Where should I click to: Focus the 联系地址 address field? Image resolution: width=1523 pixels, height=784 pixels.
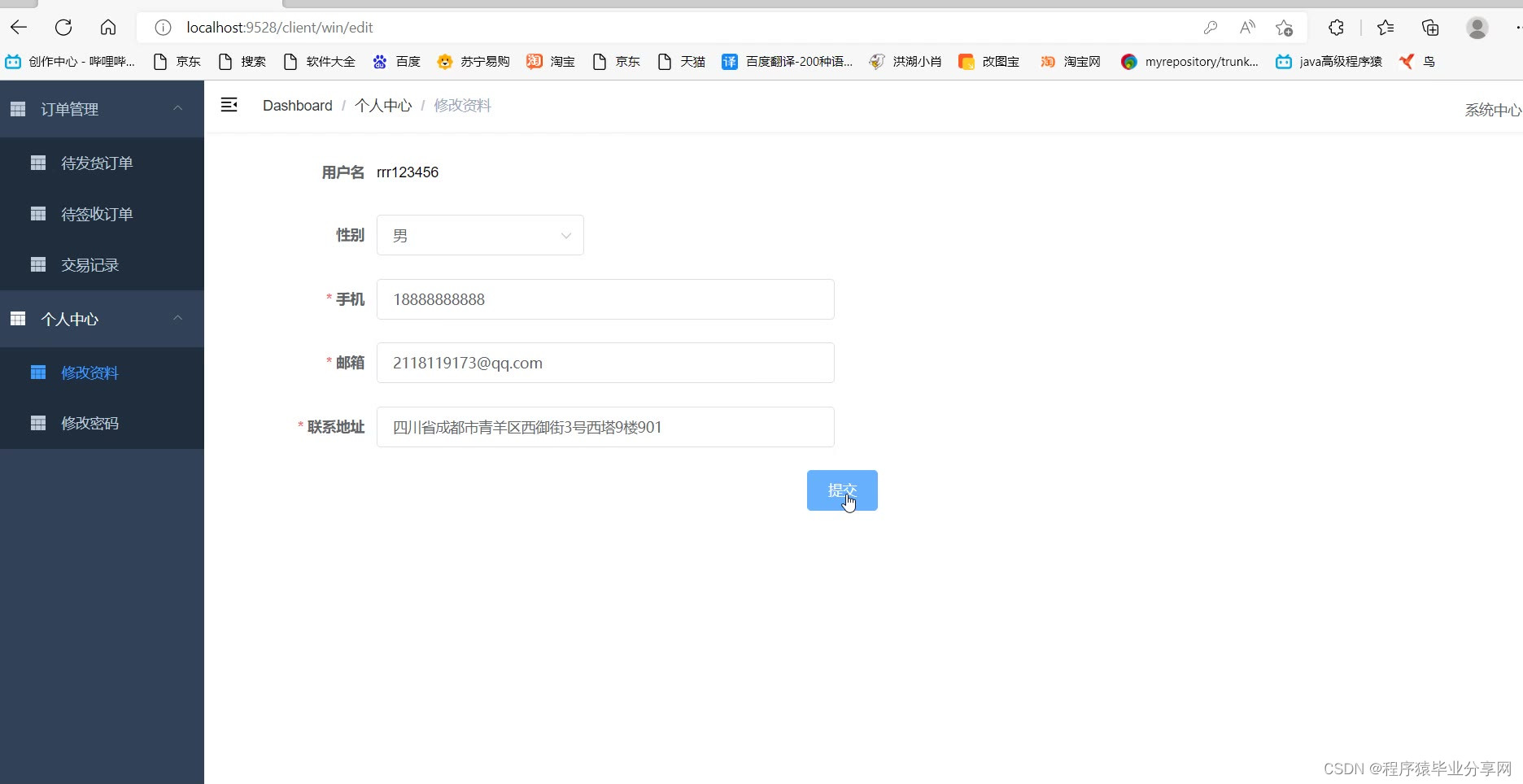(x=605, y=427)
